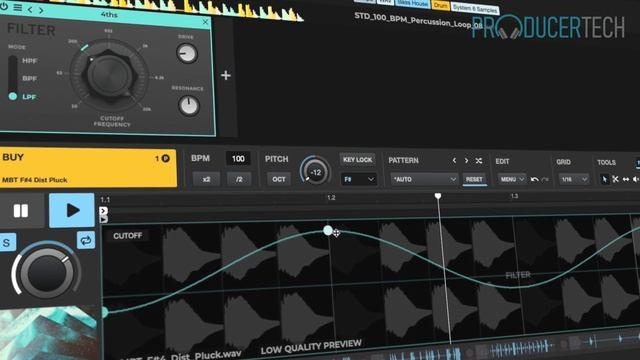Image resolution: width=640 pixels, height=360 pixels.
Task: Click the 1.2 ruler marker
Action: pyautogui.click(x=331, y=198)
